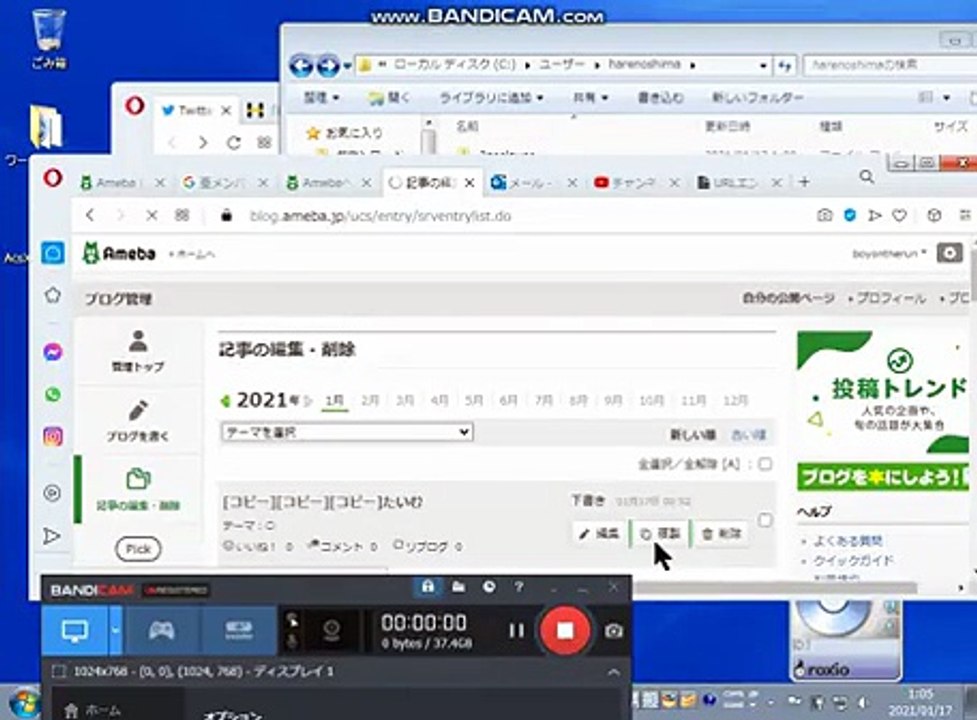Switch to the URLエンコード tab
The image size is (977, 720).
click(739, 182)
